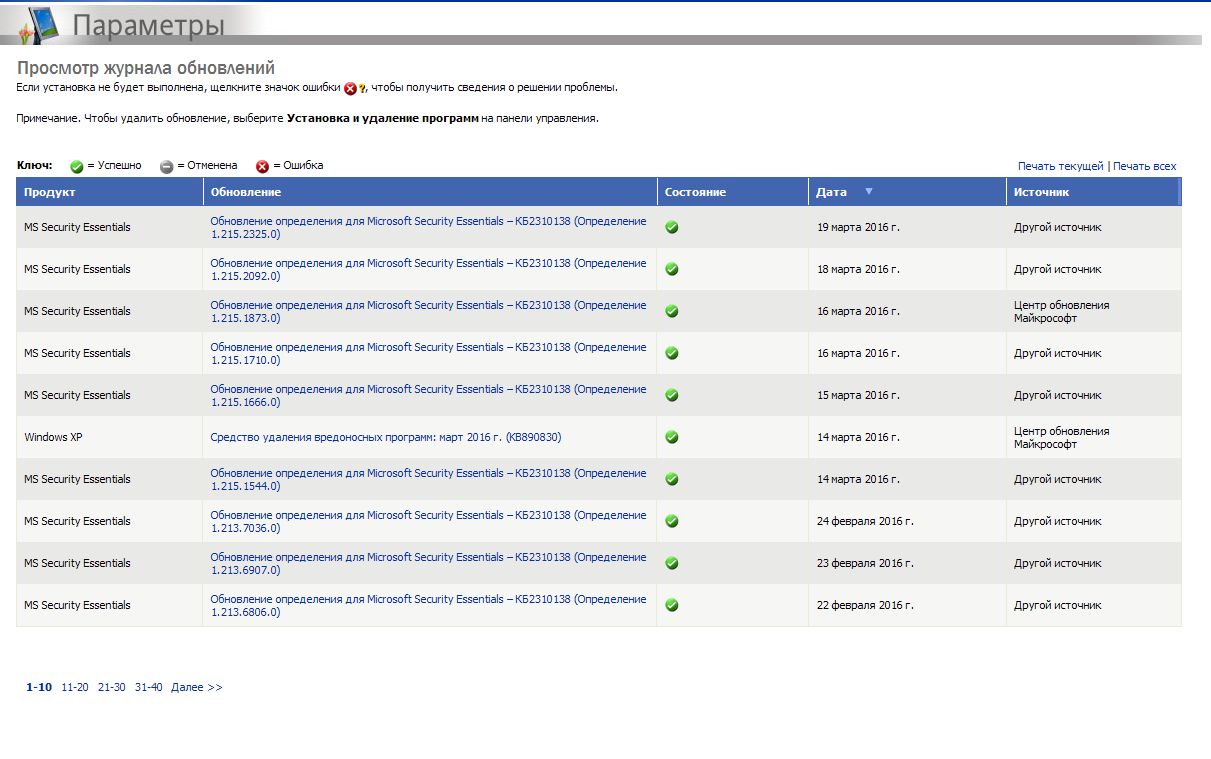This screenshot has height=759, width=1211.
Task: Go to page 21-30 of the history
Action: pos(112,687)
